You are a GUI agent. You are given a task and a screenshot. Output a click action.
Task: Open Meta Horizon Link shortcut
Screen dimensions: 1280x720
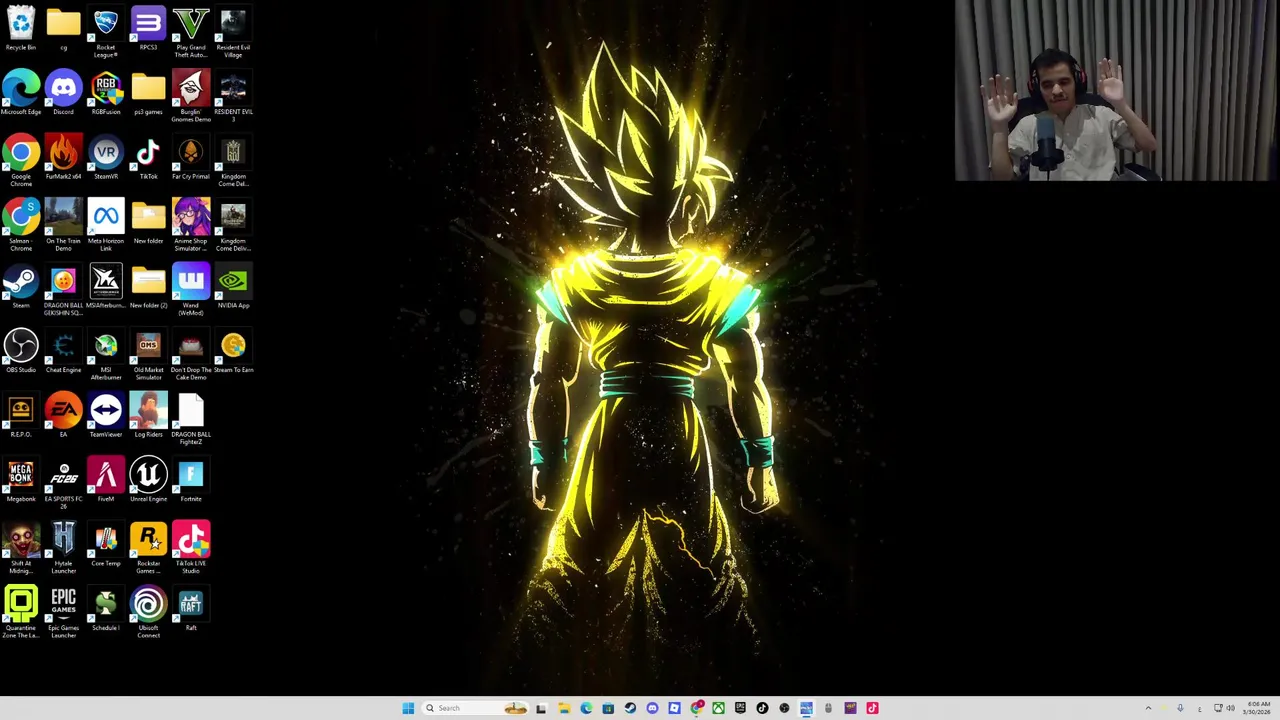coord(106,226)
